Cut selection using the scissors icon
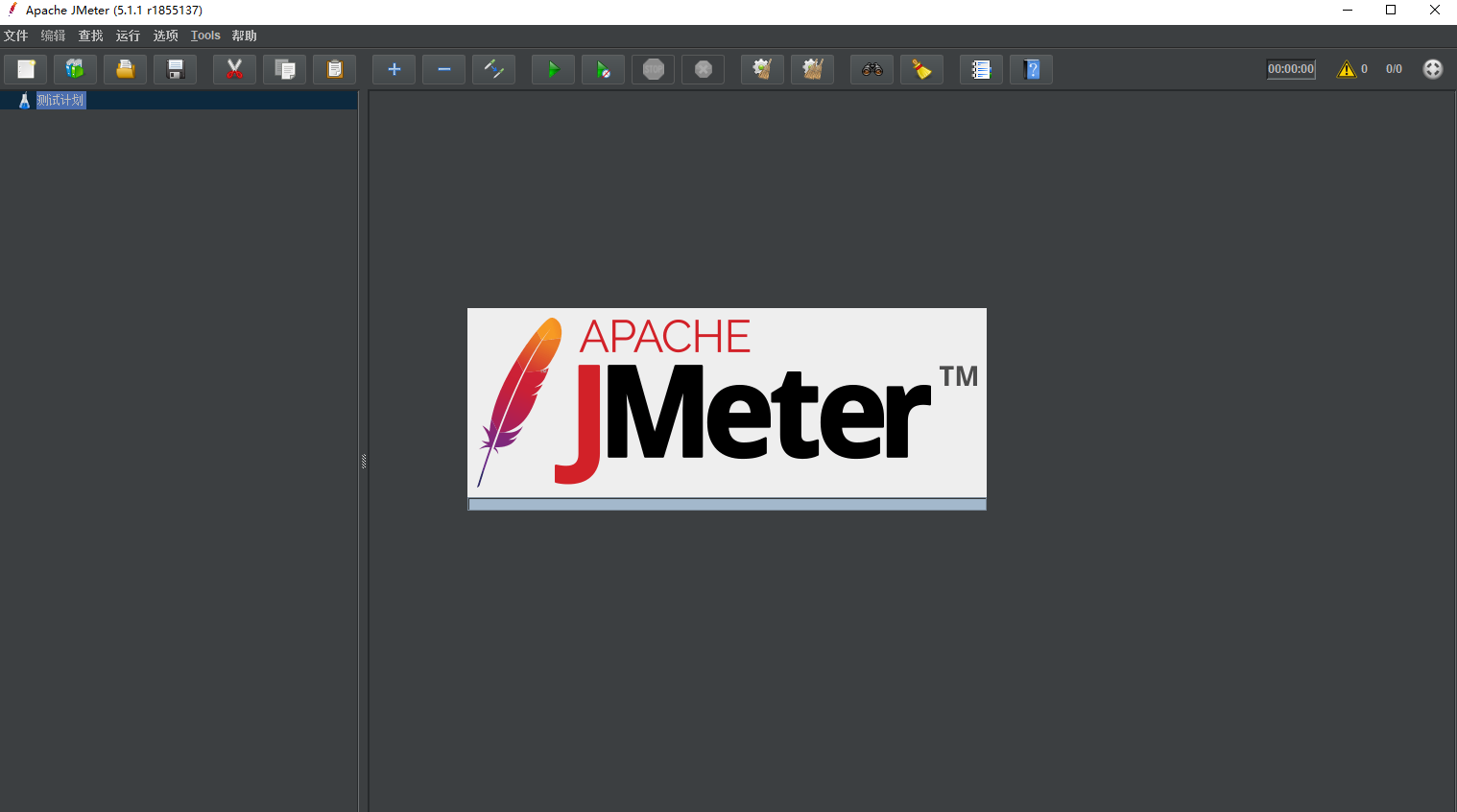This screenshot has height=812, width=1457. (x=234, y=69)
